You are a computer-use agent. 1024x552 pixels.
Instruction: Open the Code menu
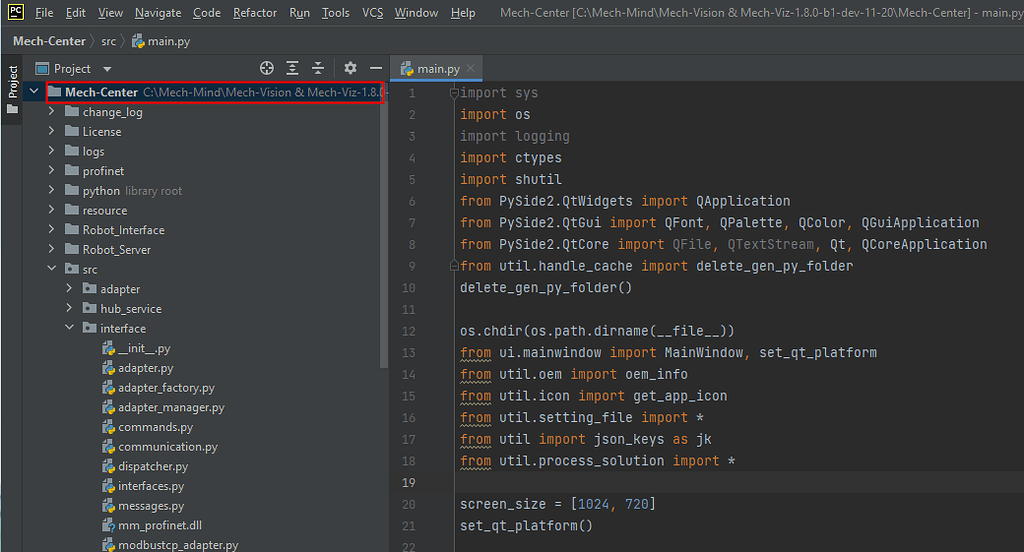coord(206,12)
